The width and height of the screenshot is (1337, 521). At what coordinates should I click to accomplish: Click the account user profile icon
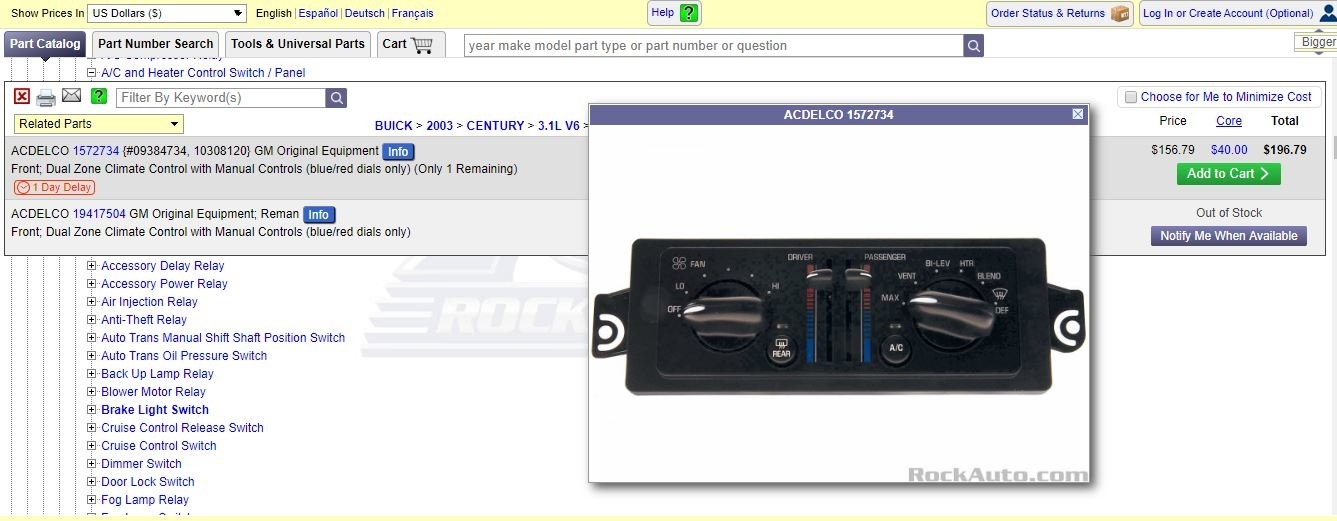[x=1328, y=13]
